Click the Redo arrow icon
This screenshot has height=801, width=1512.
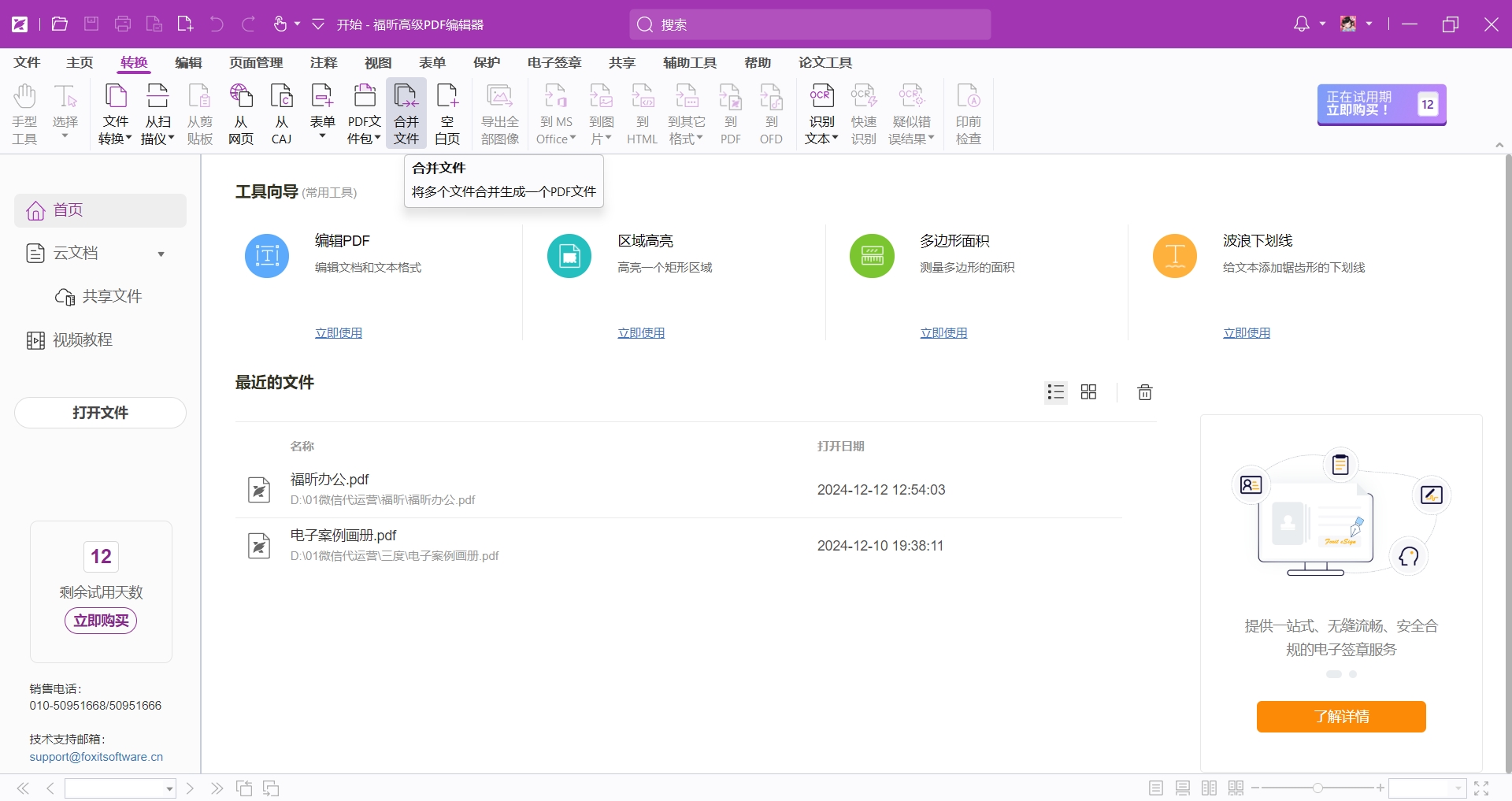(x=248, y=24)
